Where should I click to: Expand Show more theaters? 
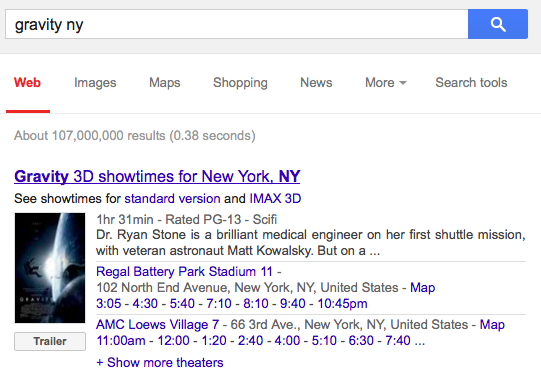[x=160, y=363]
